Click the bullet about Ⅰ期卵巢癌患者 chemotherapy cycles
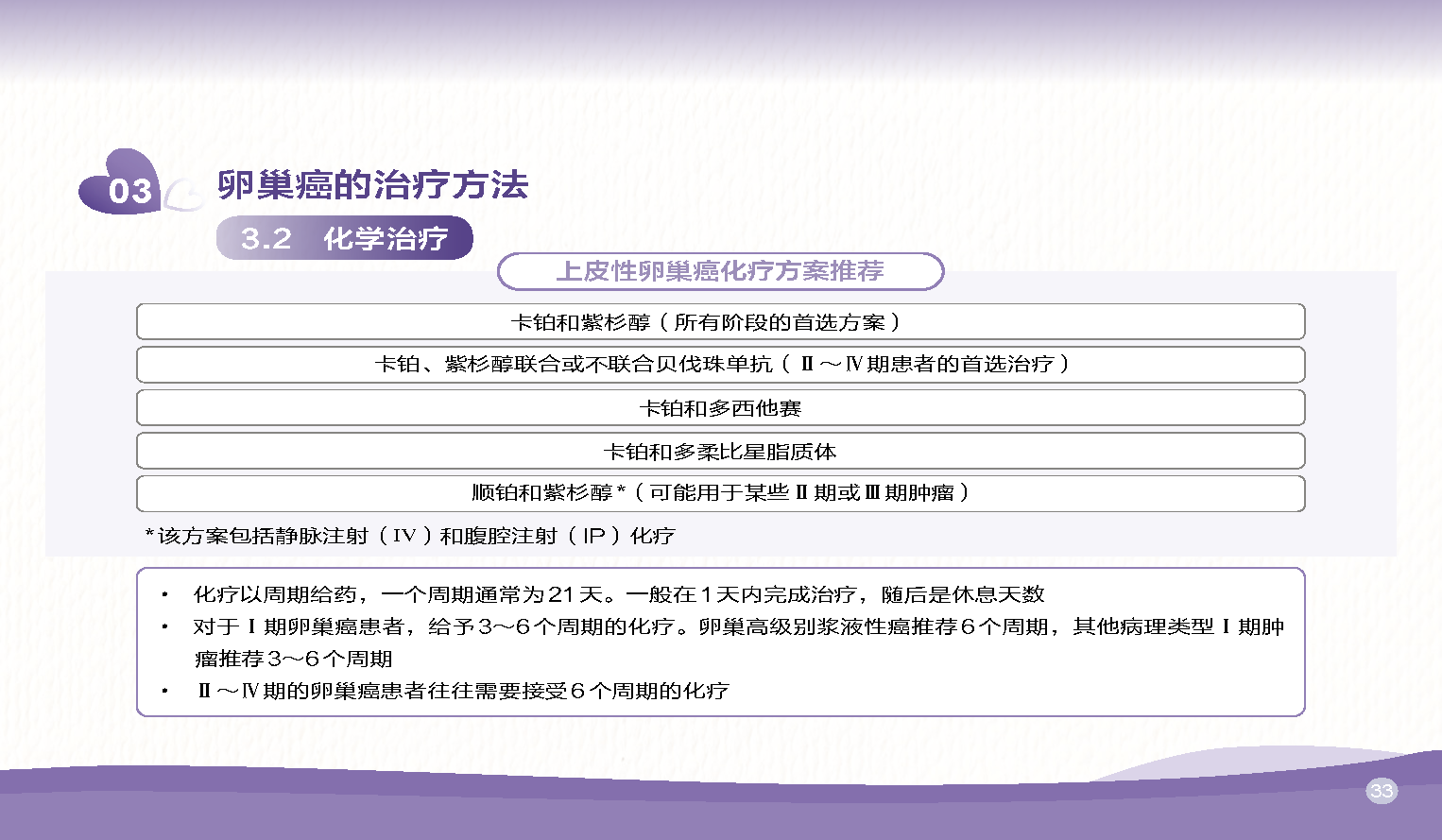The height and width of the screenshot is (840, 1442). coord(737,627)
